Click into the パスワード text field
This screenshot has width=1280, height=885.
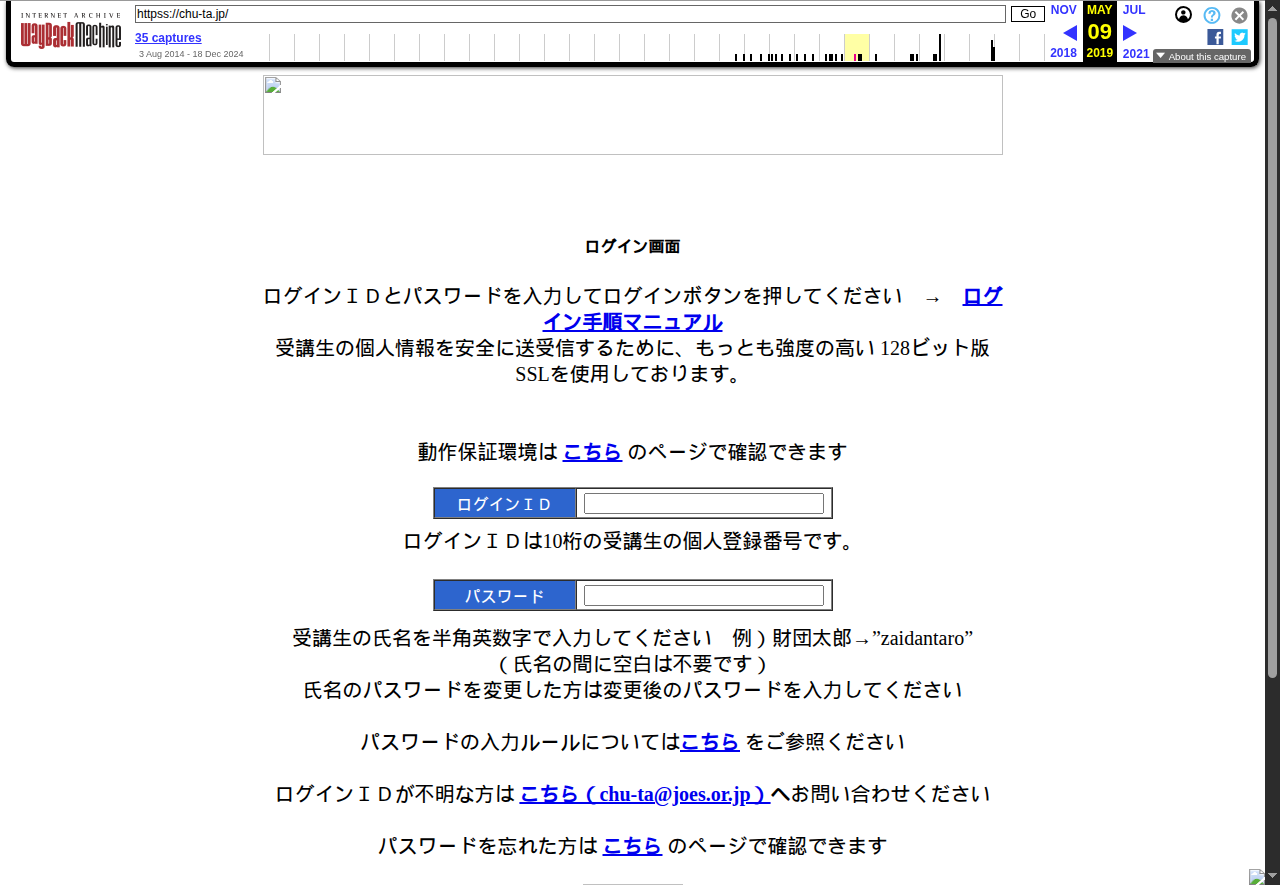coord(703,596)
